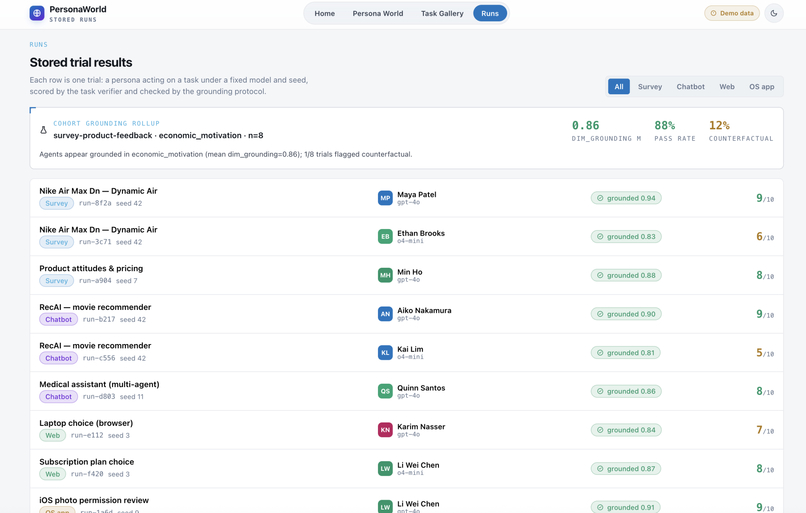Go to the Persona World tab
Image resolution: width=806 pixels, height=513 pixels.
pos(378,13)
